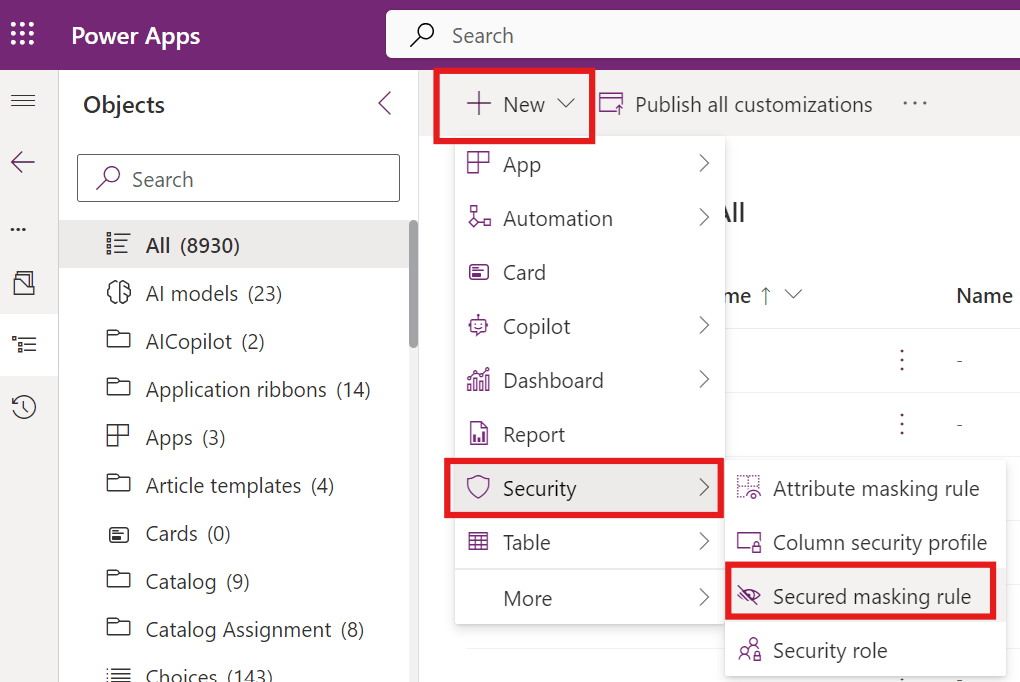The width and height of the screenshot is (1020, 682).
Task: Click the back arrow icon
Action: [23, 162]
